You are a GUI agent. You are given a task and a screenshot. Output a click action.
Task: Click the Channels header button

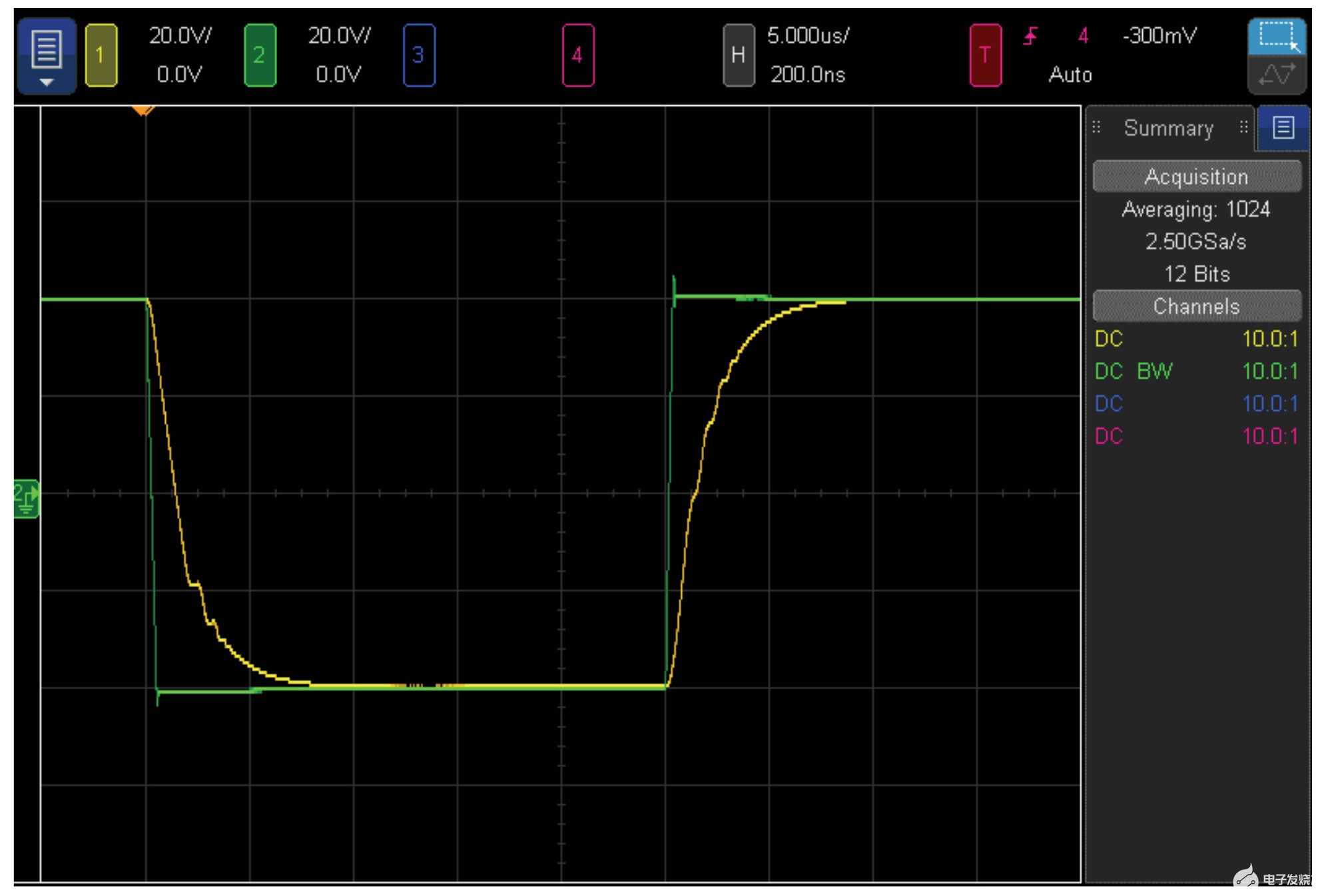(x=1196, y=306)
